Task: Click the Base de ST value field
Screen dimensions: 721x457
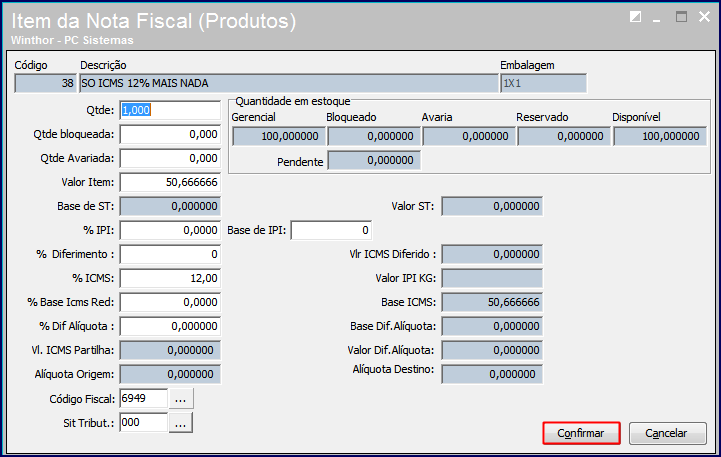Action: click(x=170, y=206)
